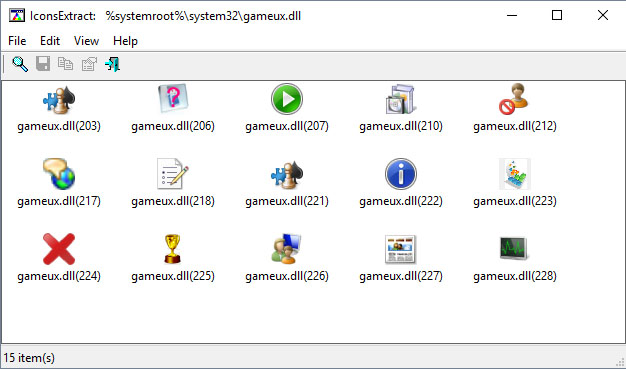
Task: Click the label text gameux.dll(207)
Action: point(287,126)
